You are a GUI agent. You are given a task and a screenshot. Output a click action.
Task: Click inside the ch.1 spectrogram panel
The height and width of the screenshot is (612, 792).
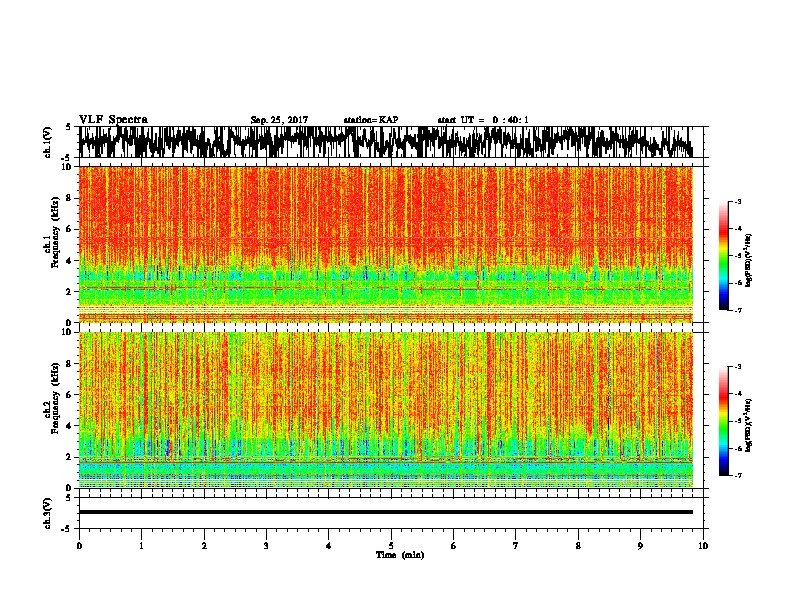pos(385,244)
